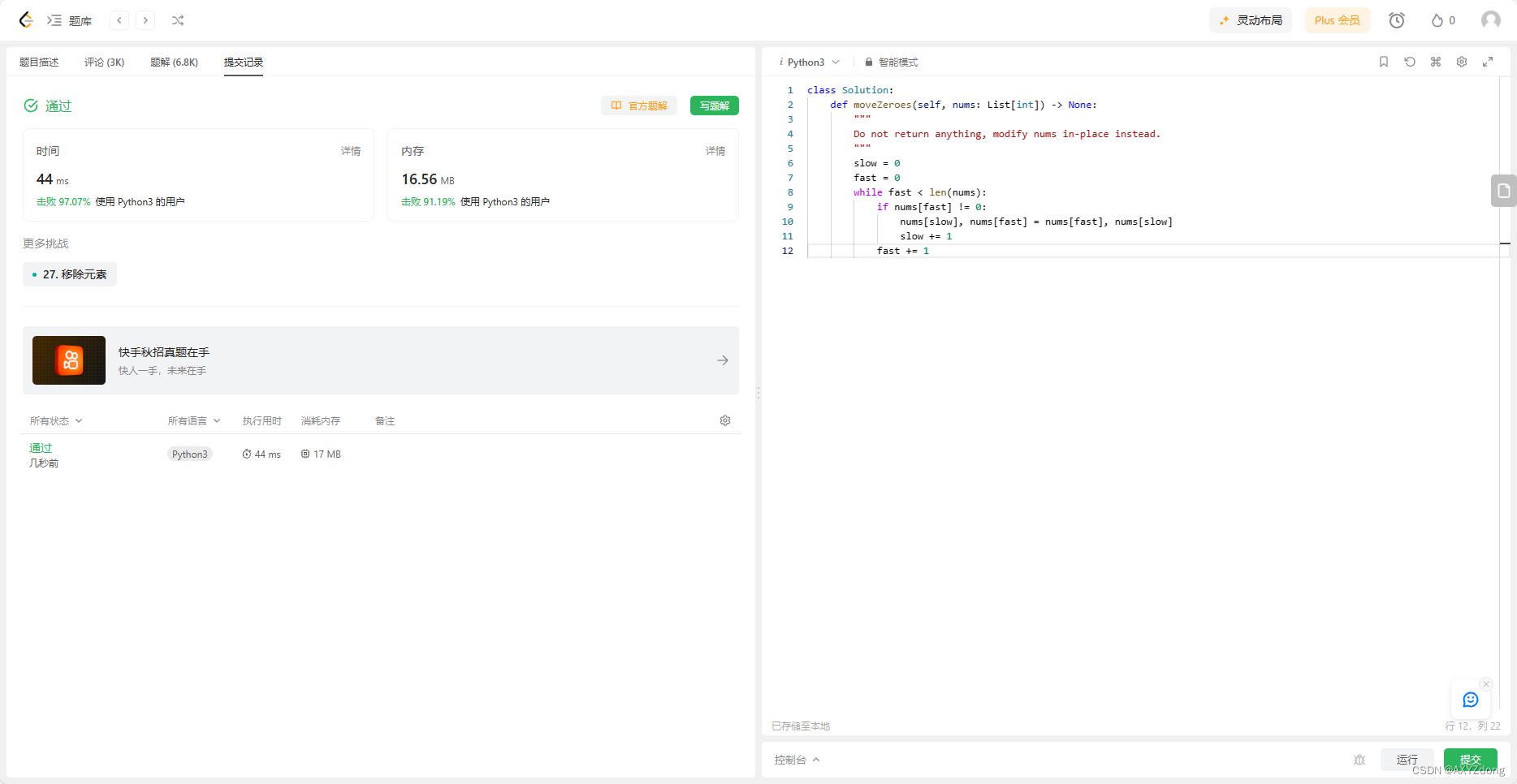Screen dimensions: 1517x784
Task: Open submissions table settings gear
Action: (725, 420)
